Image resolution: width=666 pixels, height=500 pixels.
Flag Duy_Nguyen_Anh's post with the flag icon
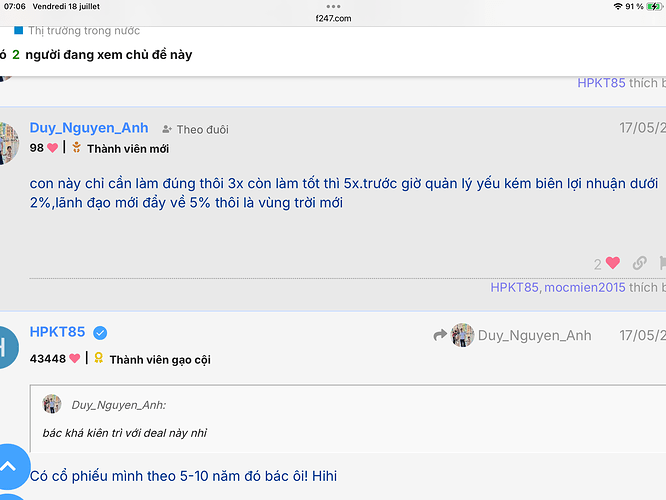coord(662,263)
